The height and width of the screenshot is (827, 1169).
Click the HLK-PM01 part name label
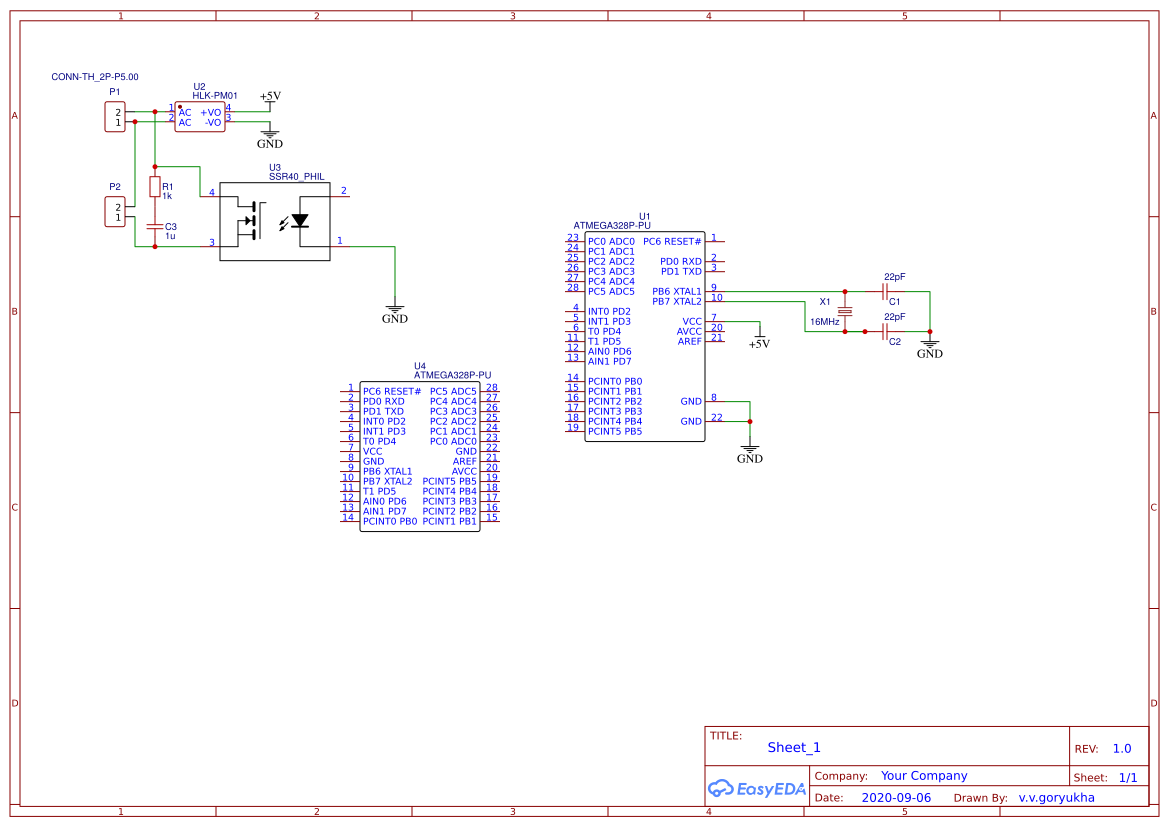[215, 95]
